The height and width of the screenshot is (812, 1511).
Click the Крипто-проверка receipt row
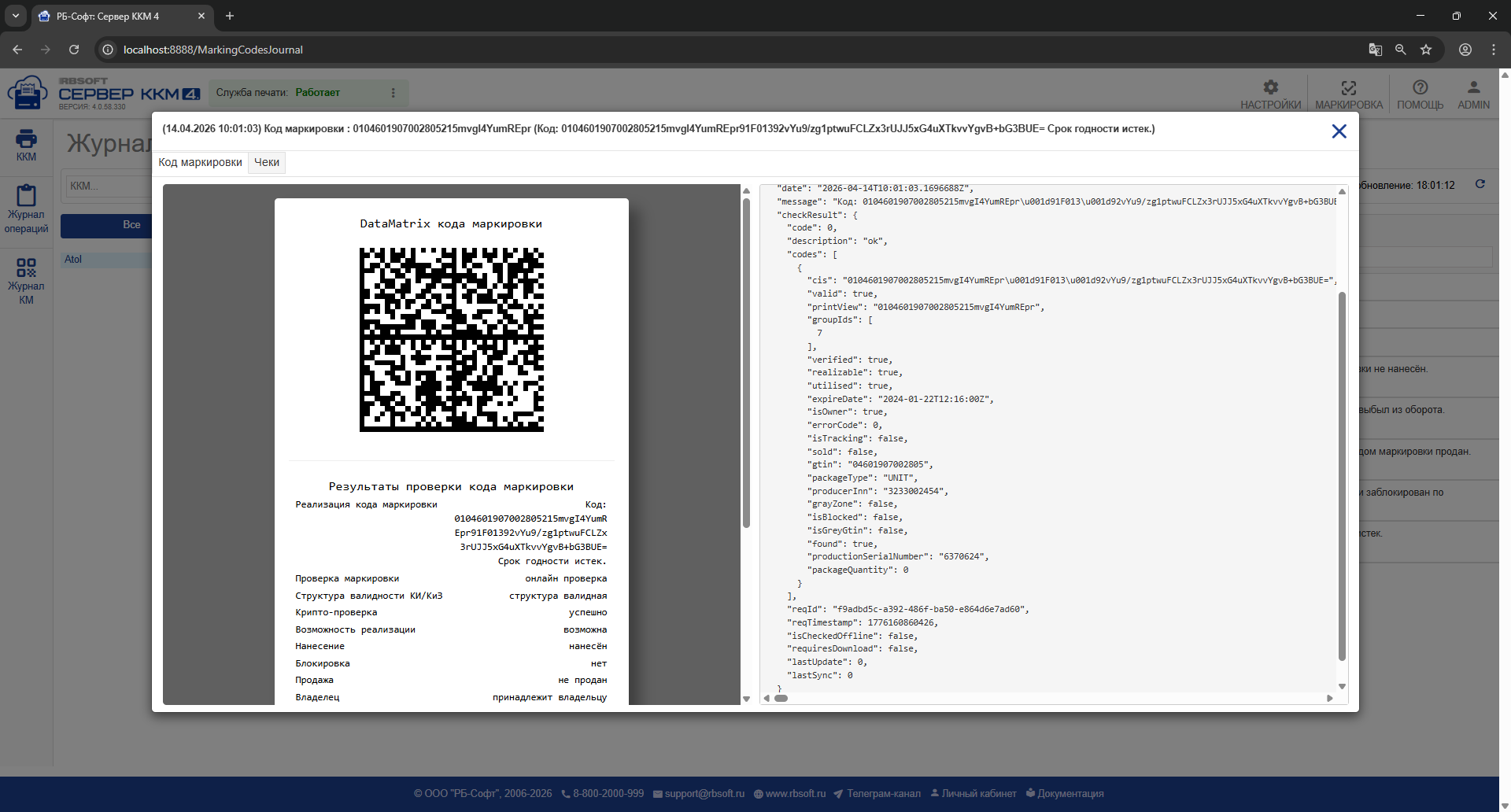451,612
